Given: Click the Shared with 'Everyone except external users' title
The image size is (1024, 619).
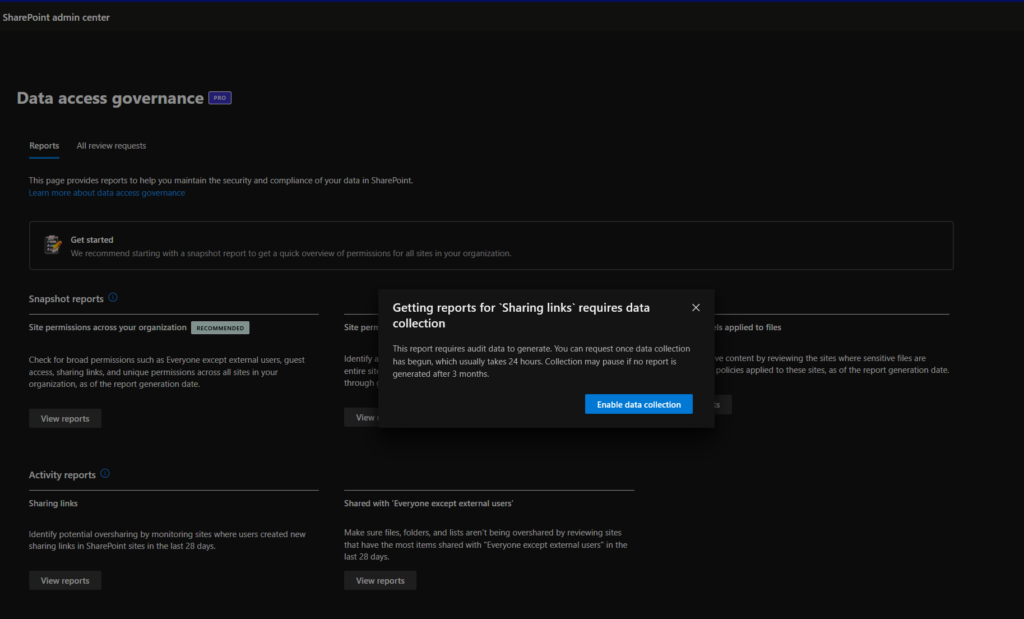Looking at the screenshot, I should click(428, 503).
